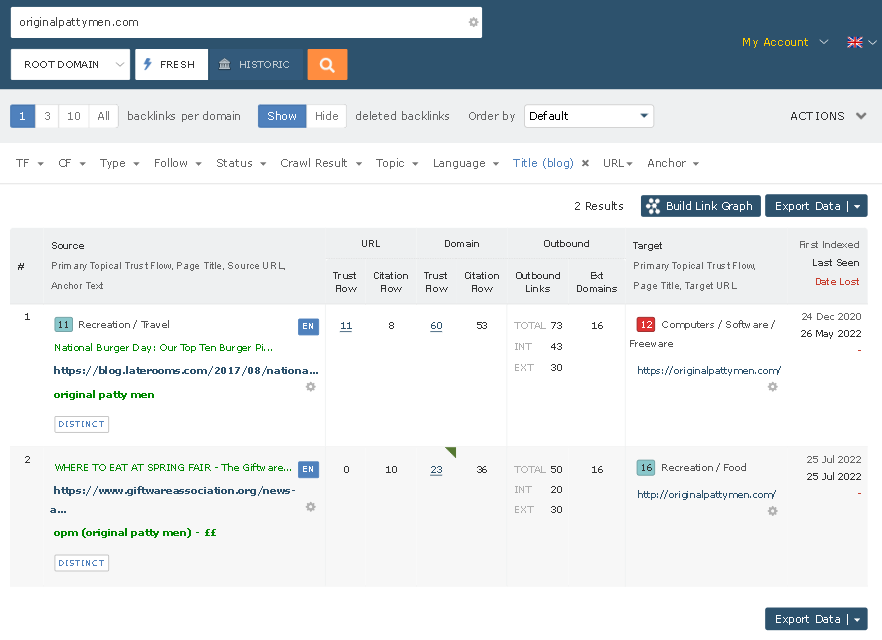Screen dimensions: 882x640
Task: Open the blog.laterooms.com backlink URL
Action: tap(185, 371)
